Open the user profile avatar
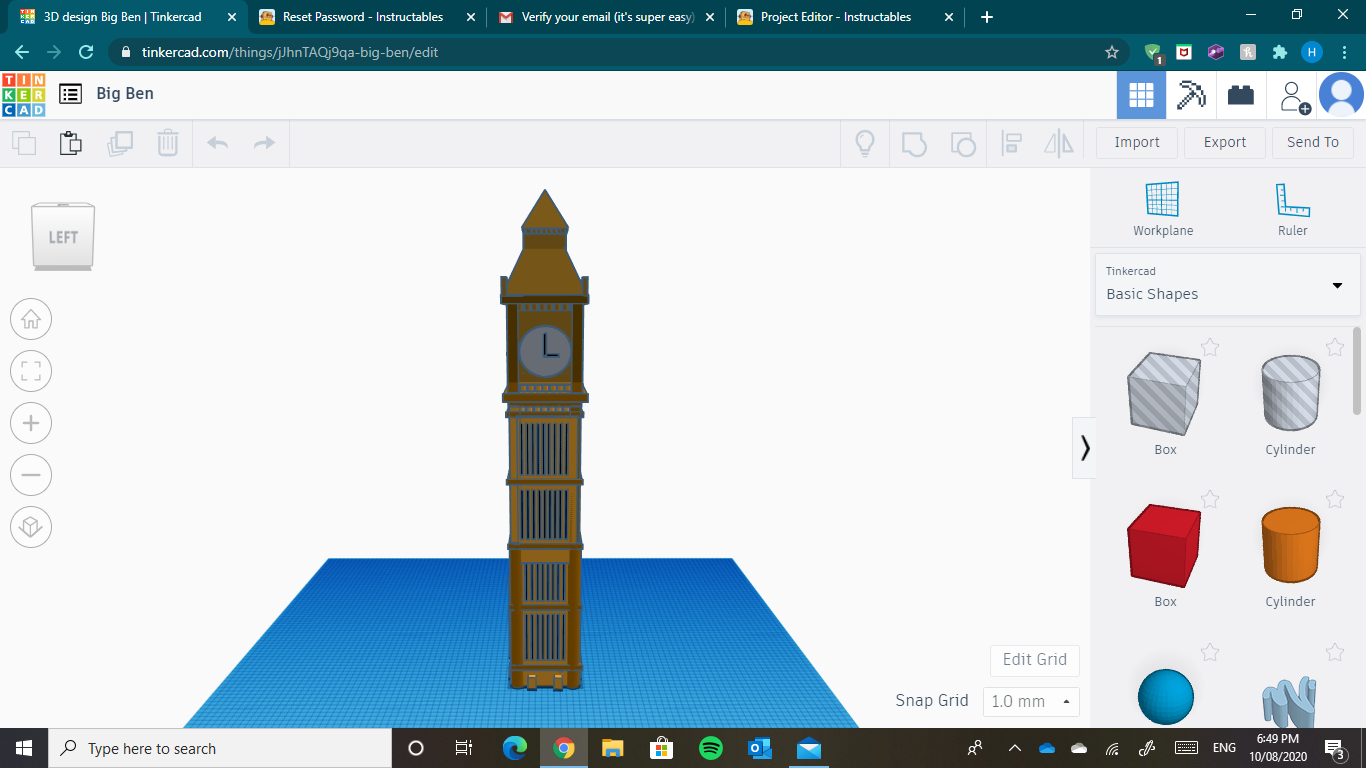Viewport: 1366px width, 768px height. point(1341,95)
